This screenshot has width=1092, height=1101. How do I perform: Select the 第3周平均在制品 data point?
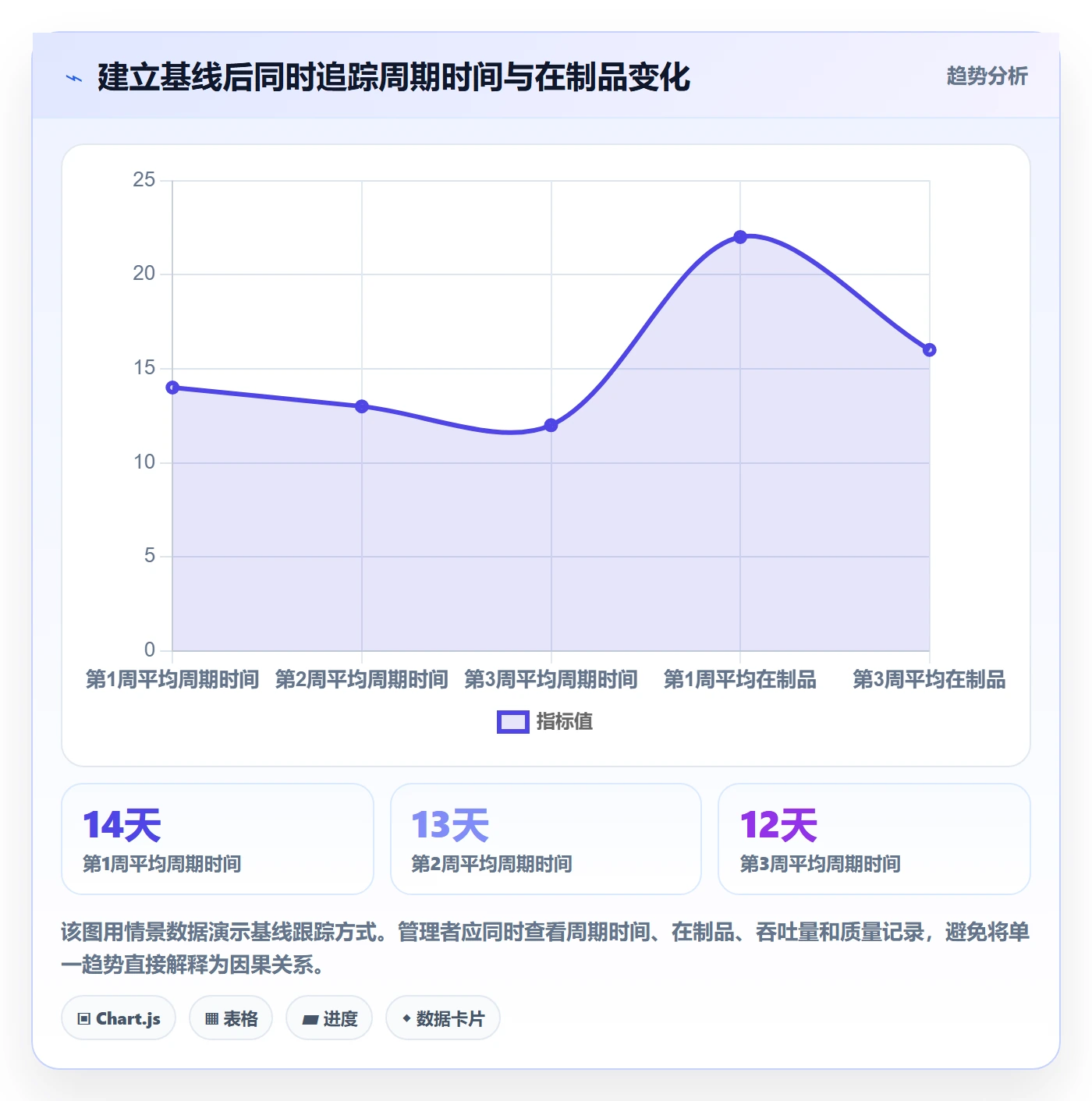930,350
